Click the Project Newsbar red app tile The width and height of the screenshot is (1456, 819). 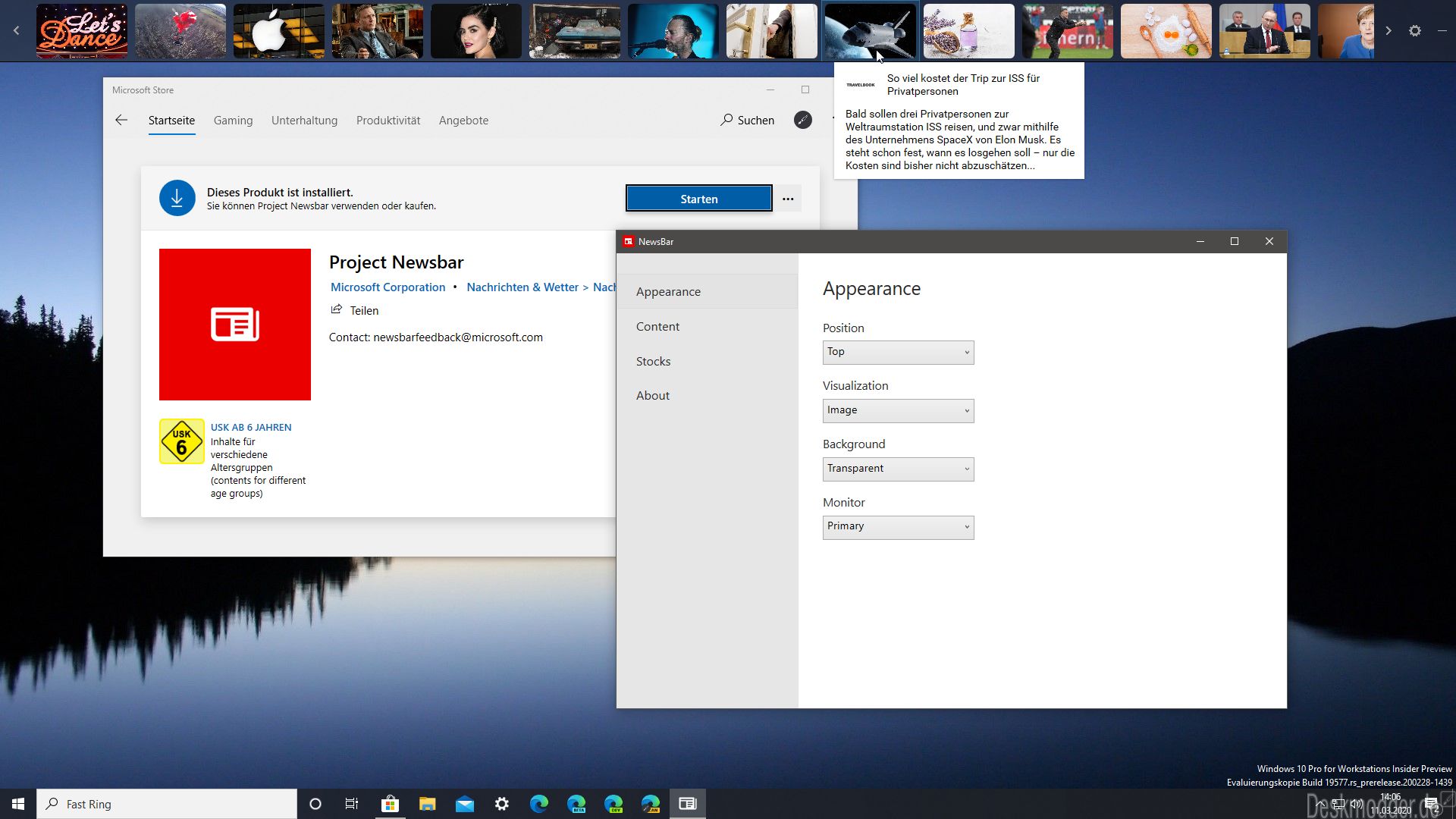pyautogui.click(x=235, y=325)
